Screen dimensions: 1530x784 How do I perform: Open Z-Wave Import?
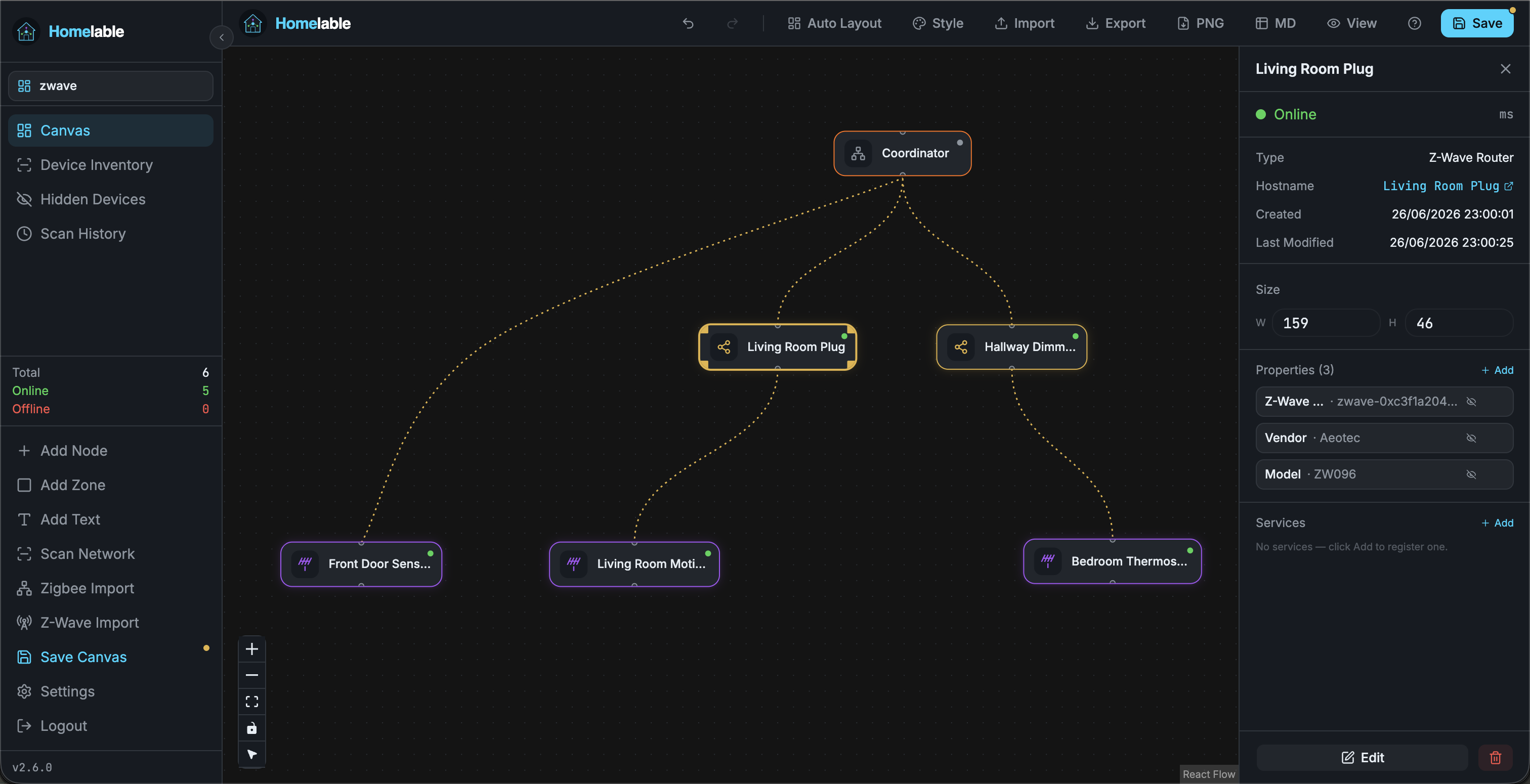click(x=110, y=623)
